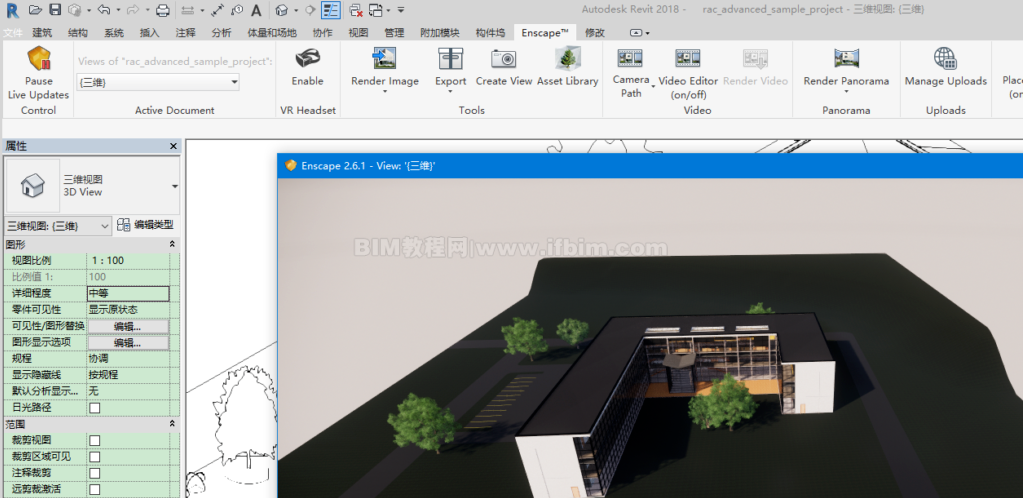Screen dimensions: 1023x498
Task: Collapse the 图形 properties group
Action: click(172, 244)
